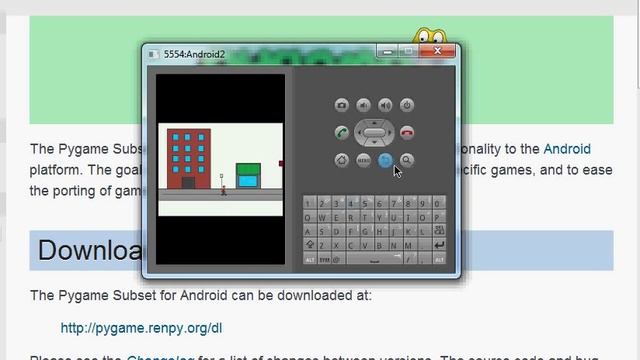
Task: Click the G key on emulator keyboard
Action: (367, 231)
